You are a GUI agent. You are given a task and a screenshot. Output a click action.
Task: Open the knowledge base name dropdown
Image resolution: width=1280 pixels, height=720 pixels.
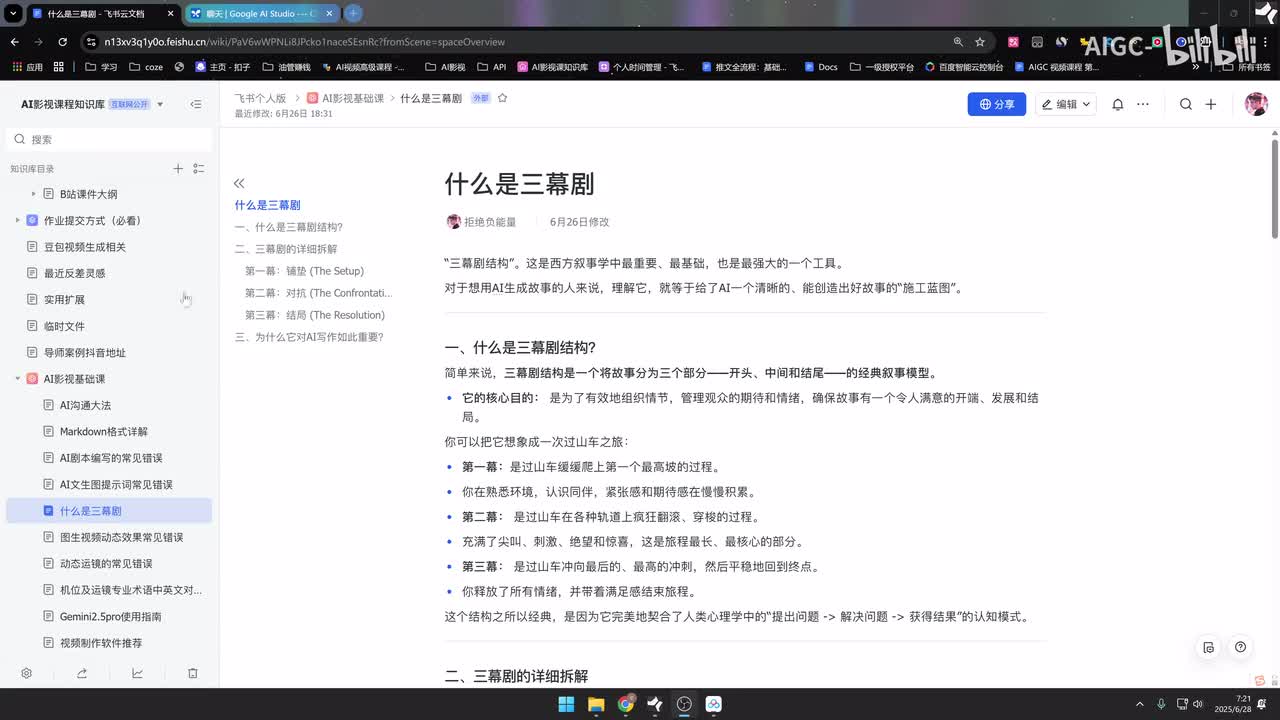[160, 104]
